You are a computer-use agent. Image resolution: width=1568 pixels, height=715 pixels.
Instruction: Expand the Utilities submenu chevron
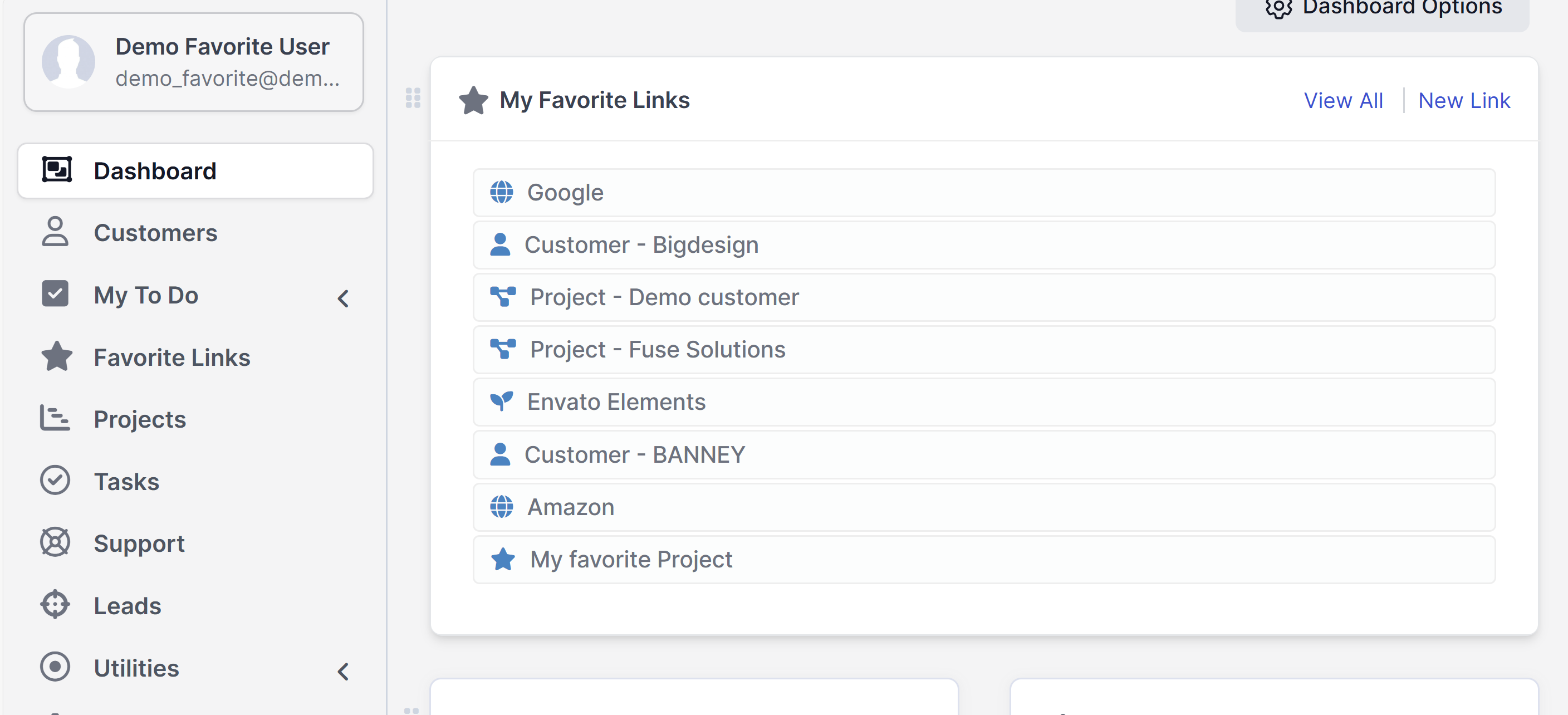(x=344, y=671)
